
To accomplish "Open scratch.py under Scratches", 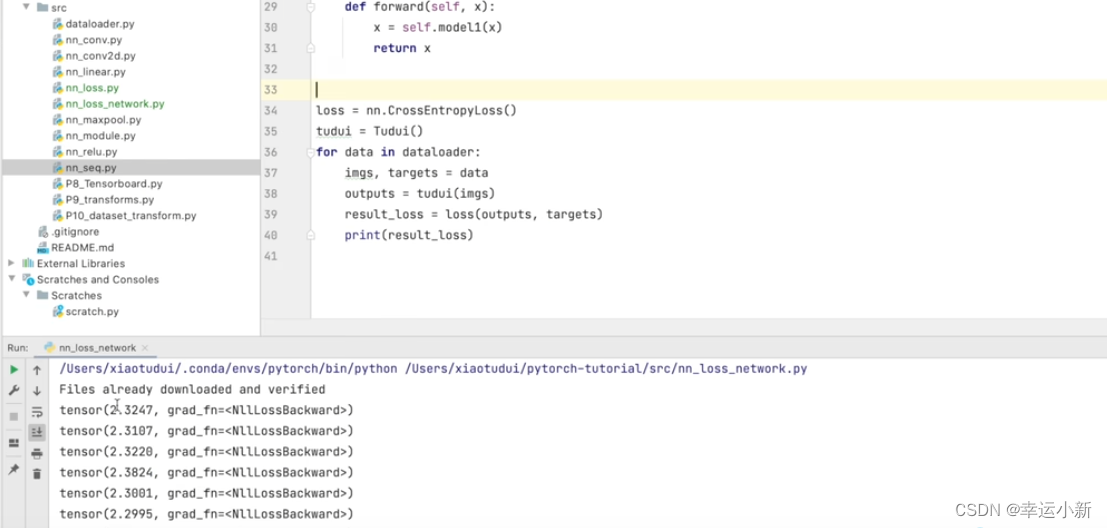I will [92, 311].
